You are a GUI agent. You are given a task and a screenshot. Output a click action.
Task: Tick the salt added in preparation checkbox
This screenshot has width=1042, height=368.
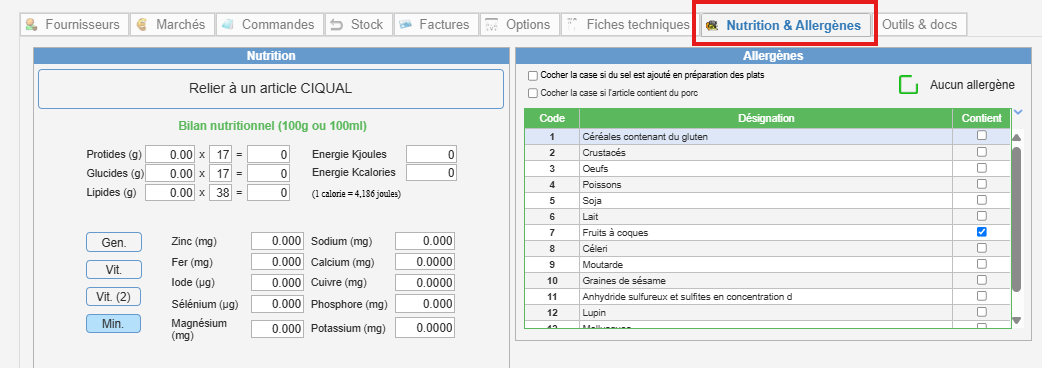tap(533, 76)
